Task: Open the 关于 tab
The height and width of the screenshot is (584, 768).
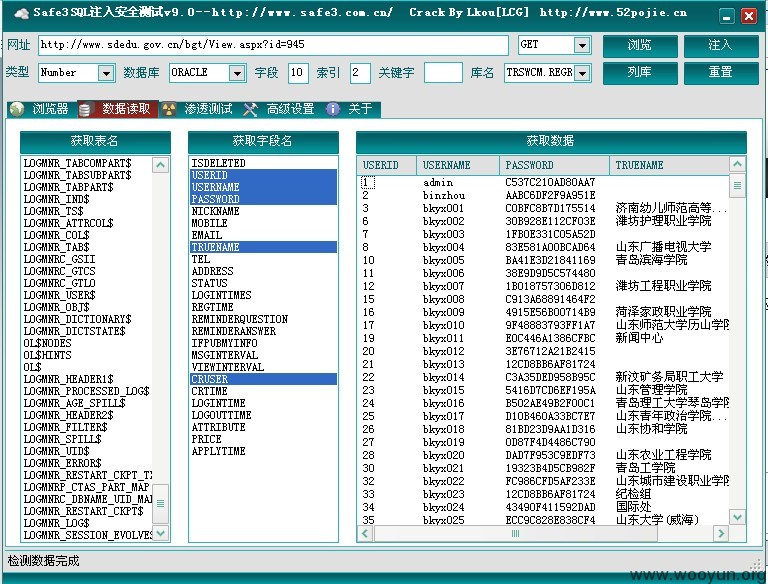Action: [x=352, y=109]
